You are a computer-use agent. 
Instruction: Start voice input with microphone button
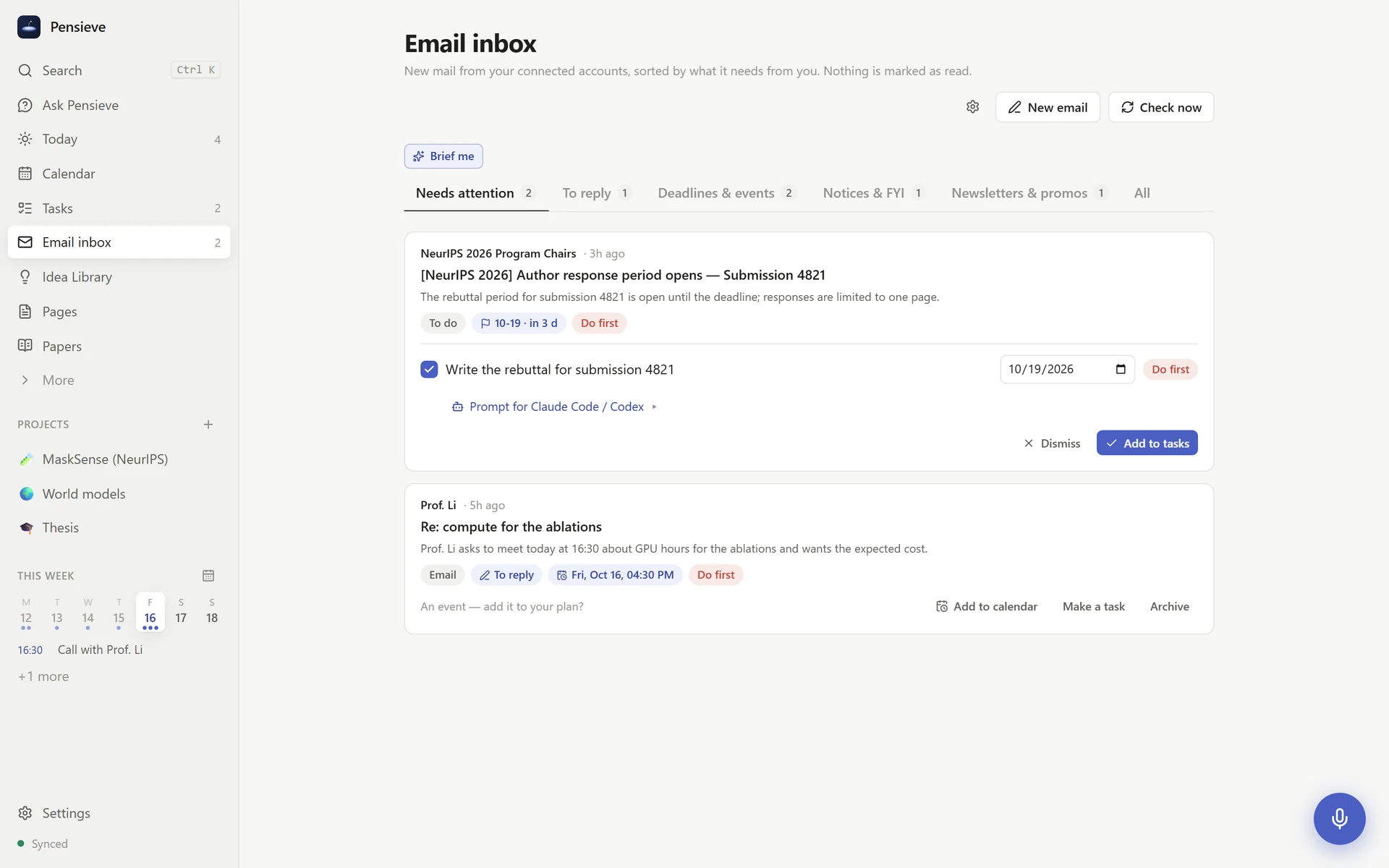tap(1339, 819)
